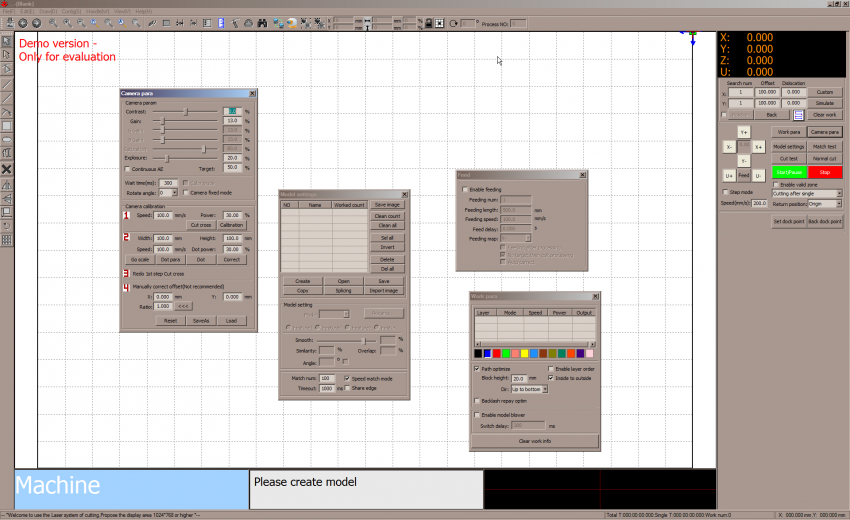Open the Handle menu

point(98,11)
